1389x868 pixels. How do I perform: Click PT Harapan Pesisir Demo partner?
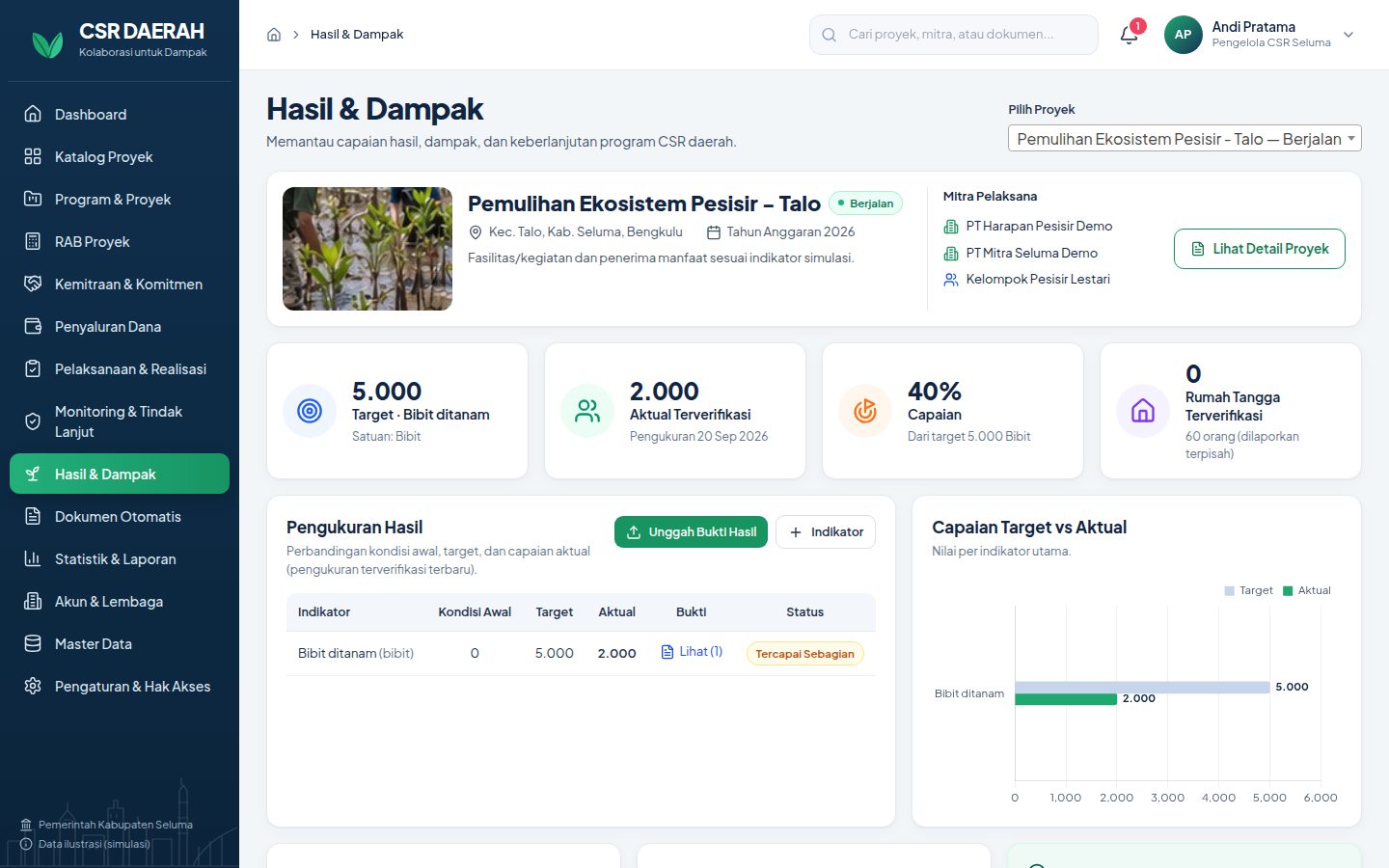[x=1039, y=226]
